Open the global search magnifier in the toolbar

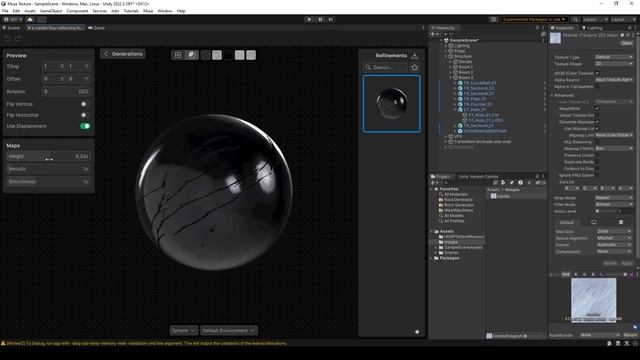575,19
